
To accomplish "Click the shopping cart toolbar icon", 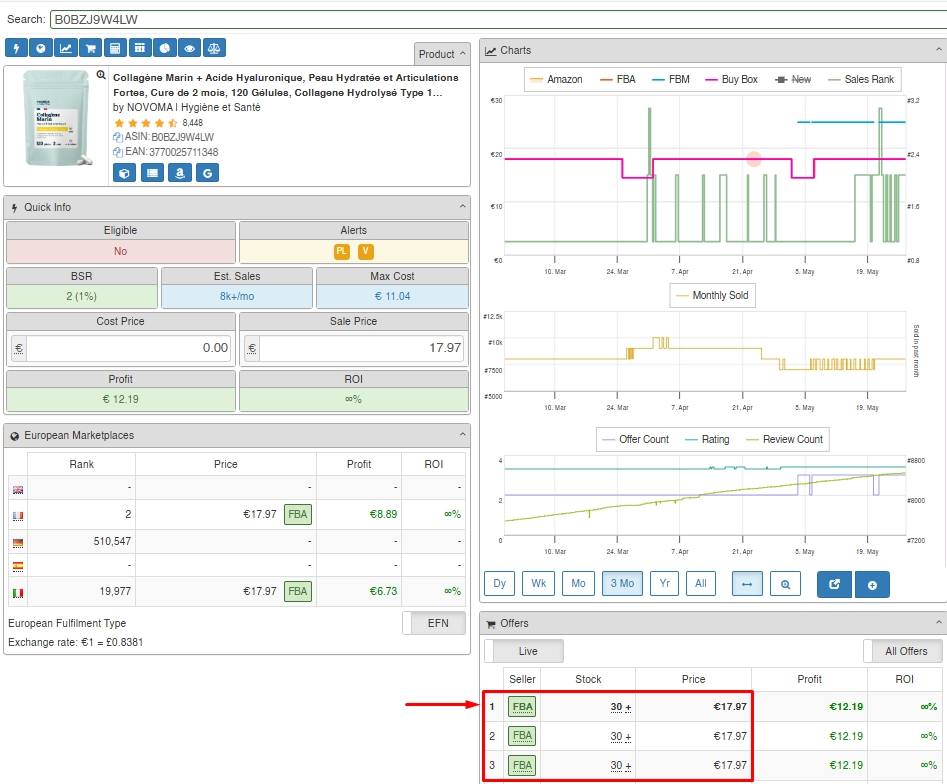I will [x=90, y=48].
